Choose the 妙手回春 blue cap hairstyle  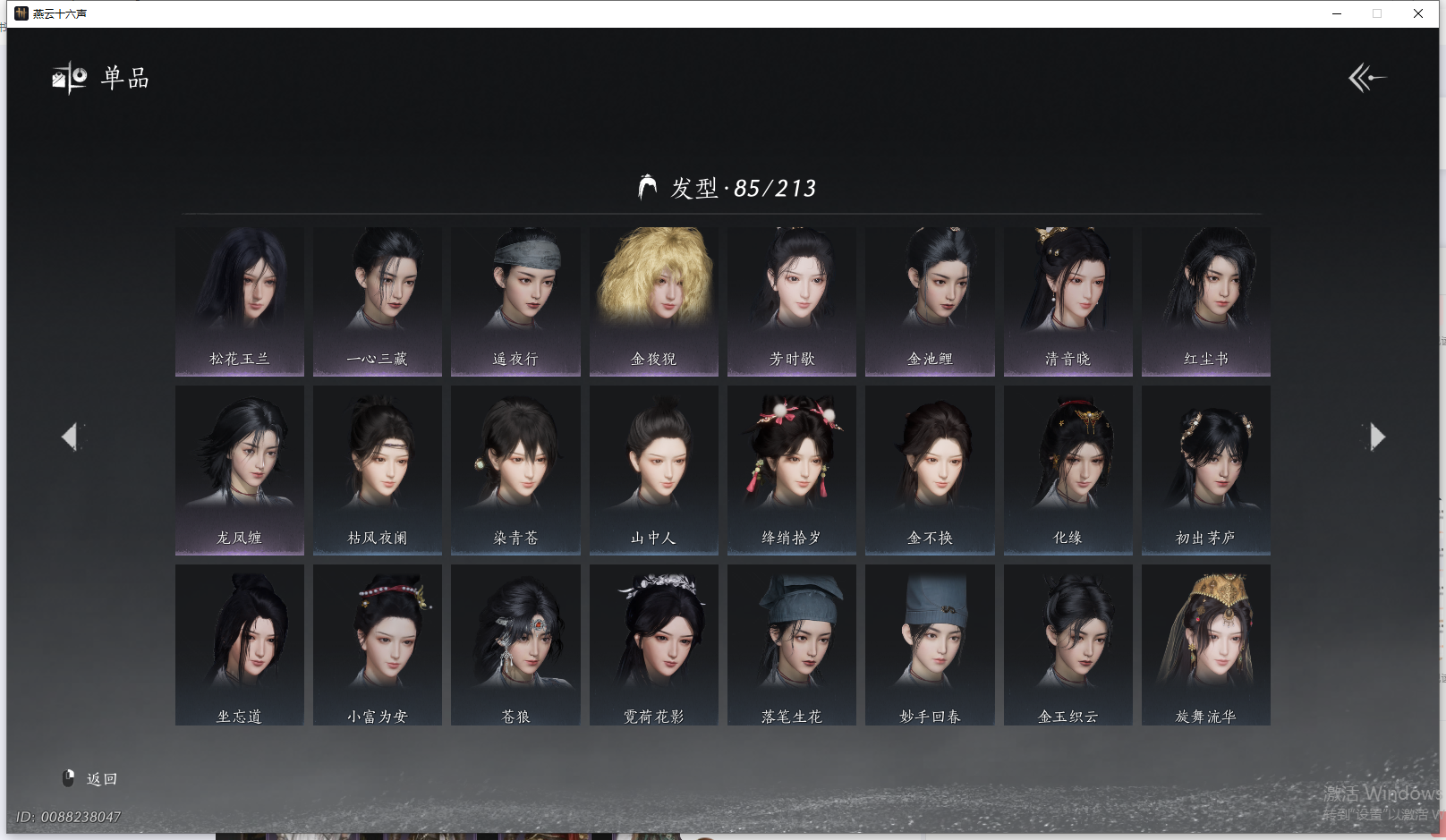[930, 644]
